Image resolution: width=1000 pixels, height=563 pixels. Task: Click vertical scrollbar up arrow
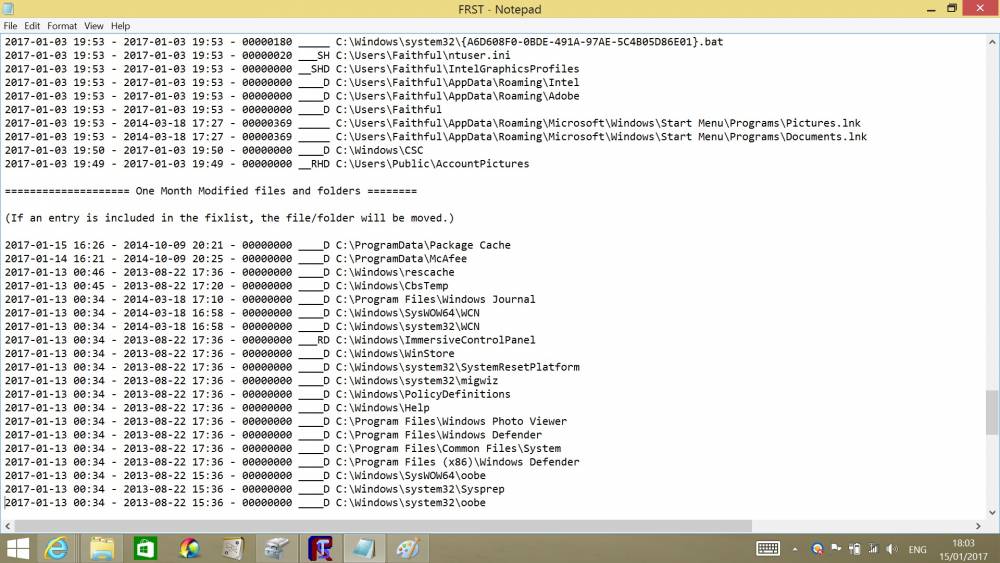[x=992, y=42]
